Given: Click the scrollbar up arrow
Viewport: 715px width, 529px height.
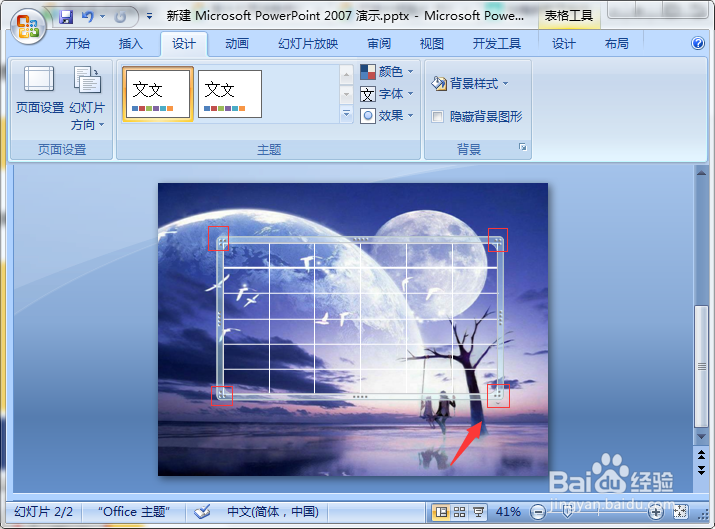Looking at the screenshot, I should (x=701, y=173).
